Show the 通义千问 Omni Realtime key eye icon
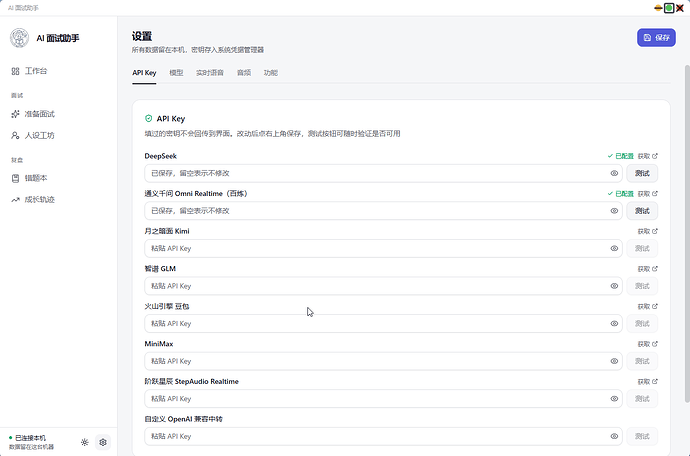The image size is (690, 456). [614, 211]
